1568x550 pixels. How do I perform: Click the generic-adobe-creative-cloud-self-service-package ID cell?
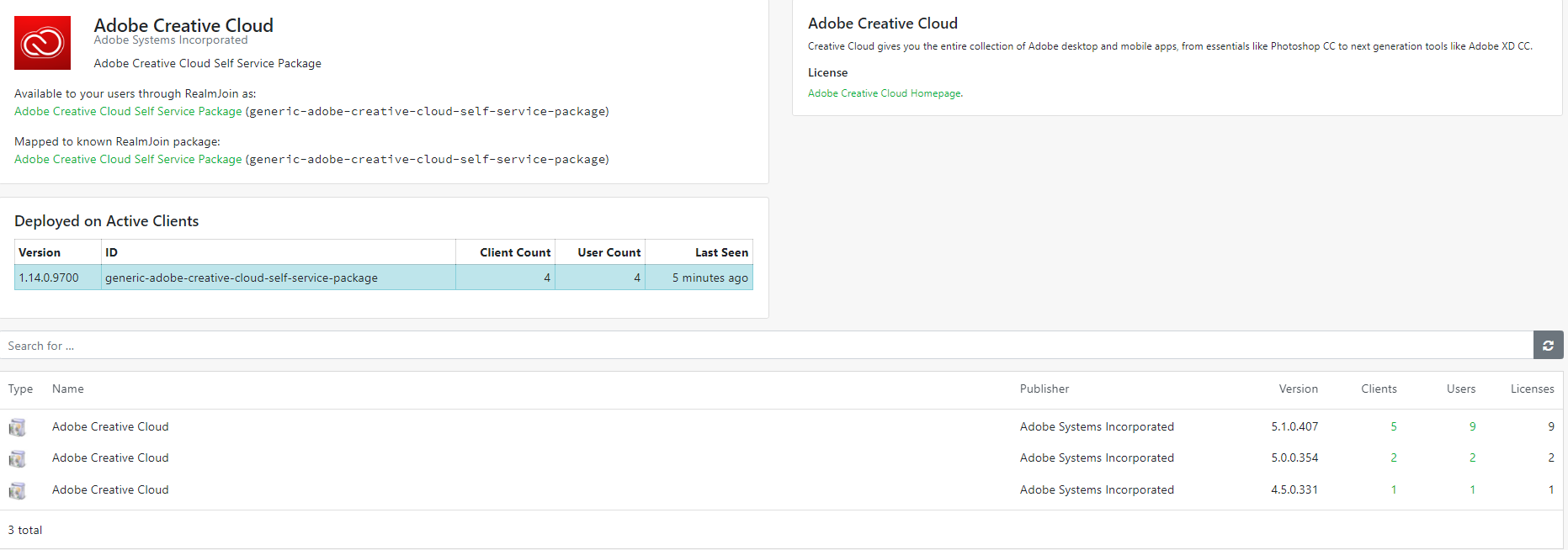(x=279, y=278)
